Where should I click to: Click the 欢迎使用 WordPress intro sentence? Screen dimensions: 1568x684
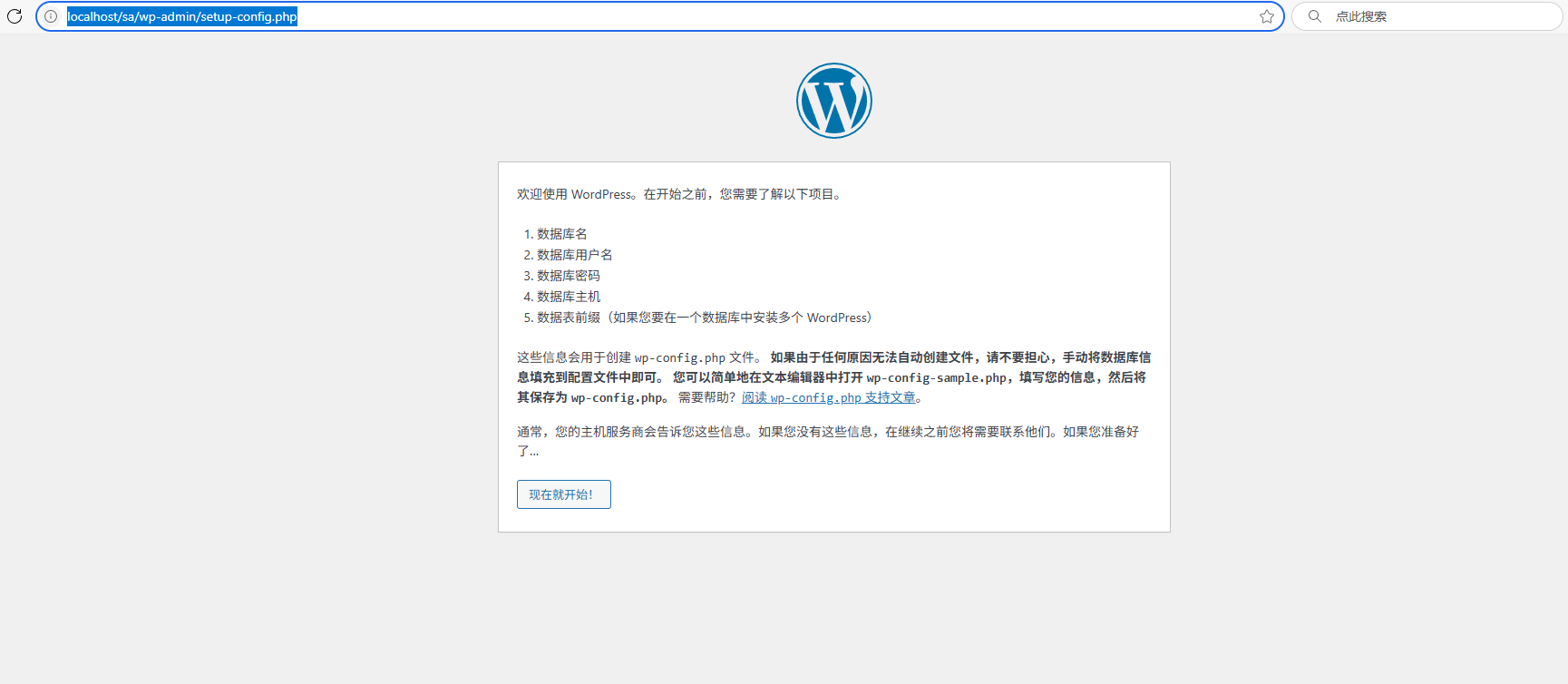pos(681,194)
